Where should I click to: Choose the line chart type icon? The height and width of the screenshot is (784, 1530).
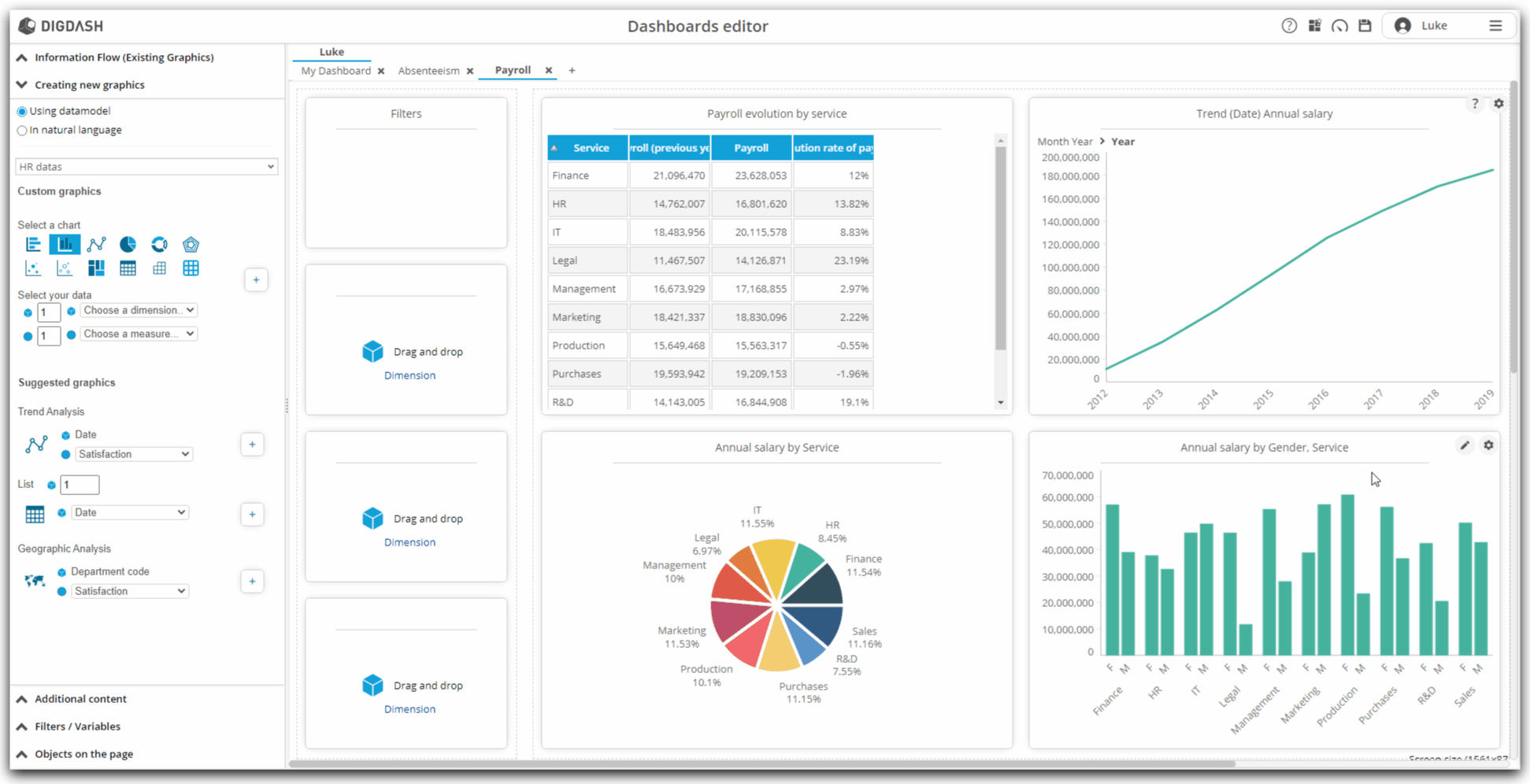pos(96,245)
